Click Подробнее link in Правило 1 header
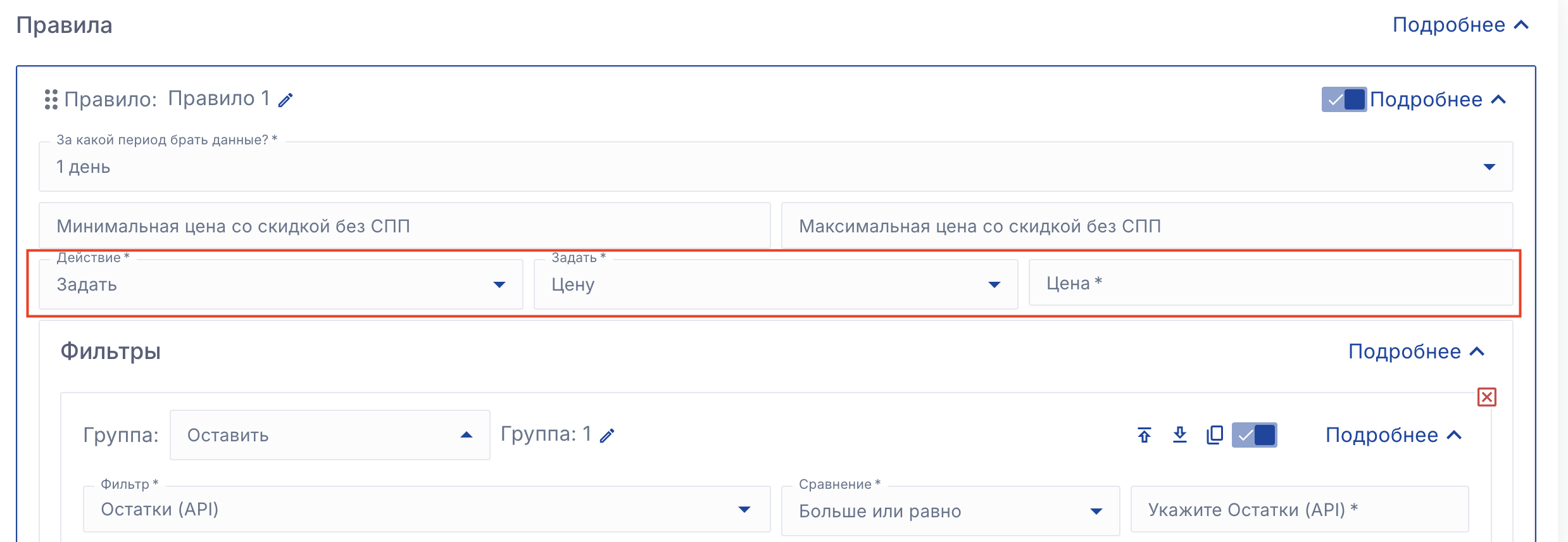 coord(1437,100)
